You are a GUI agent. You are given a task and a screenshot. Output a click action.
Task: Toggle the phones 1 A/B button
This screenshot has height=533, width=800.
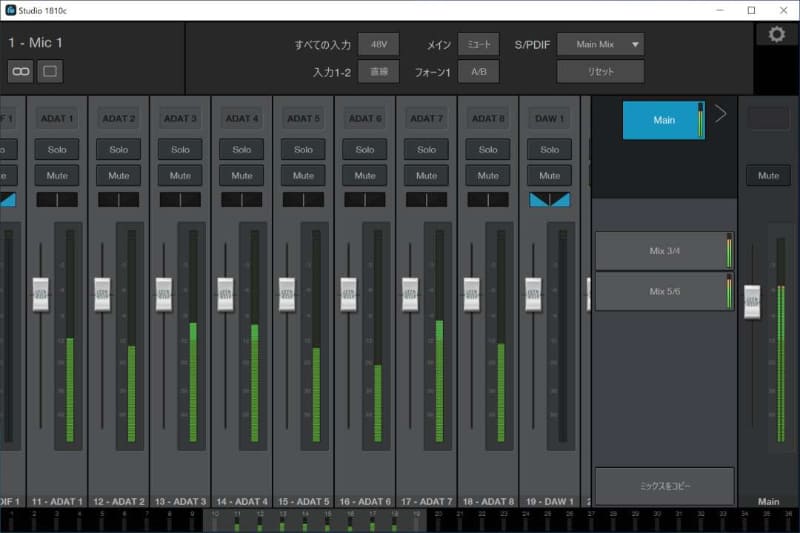pos(479,71)
